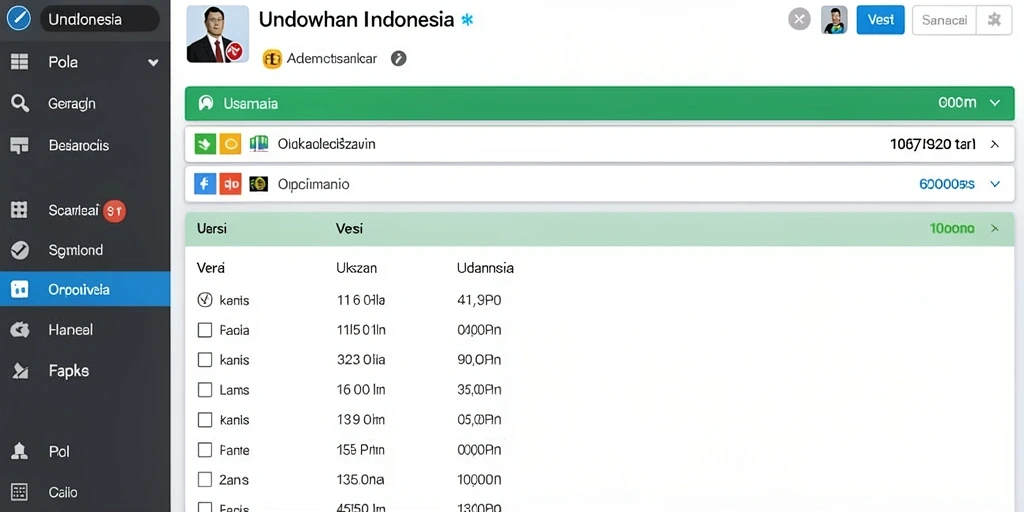Click the Ademctisanlcar label

point(332,59)
